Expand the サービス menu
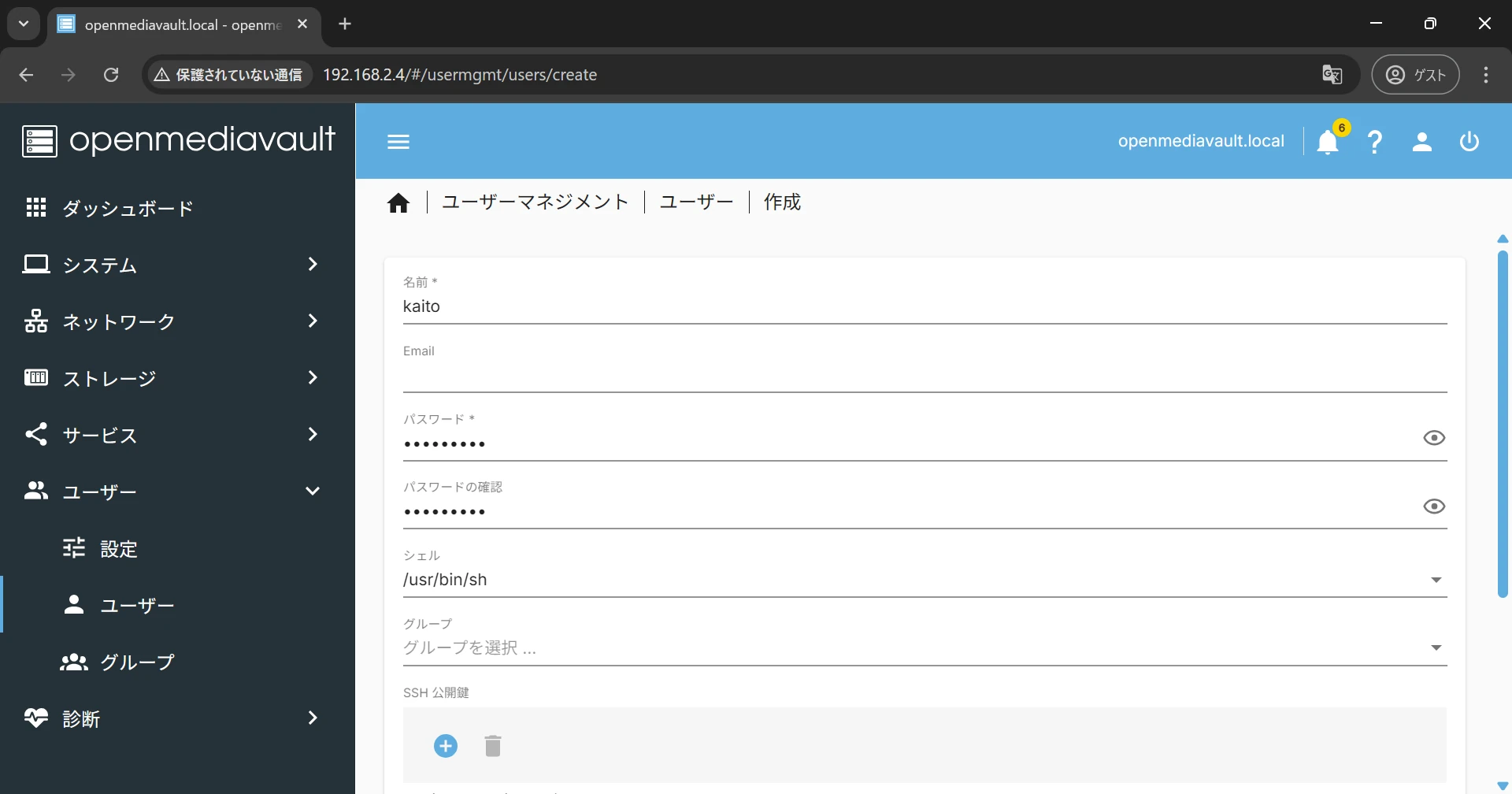This screenshot has width=1512, height=794. pos(177,435)
